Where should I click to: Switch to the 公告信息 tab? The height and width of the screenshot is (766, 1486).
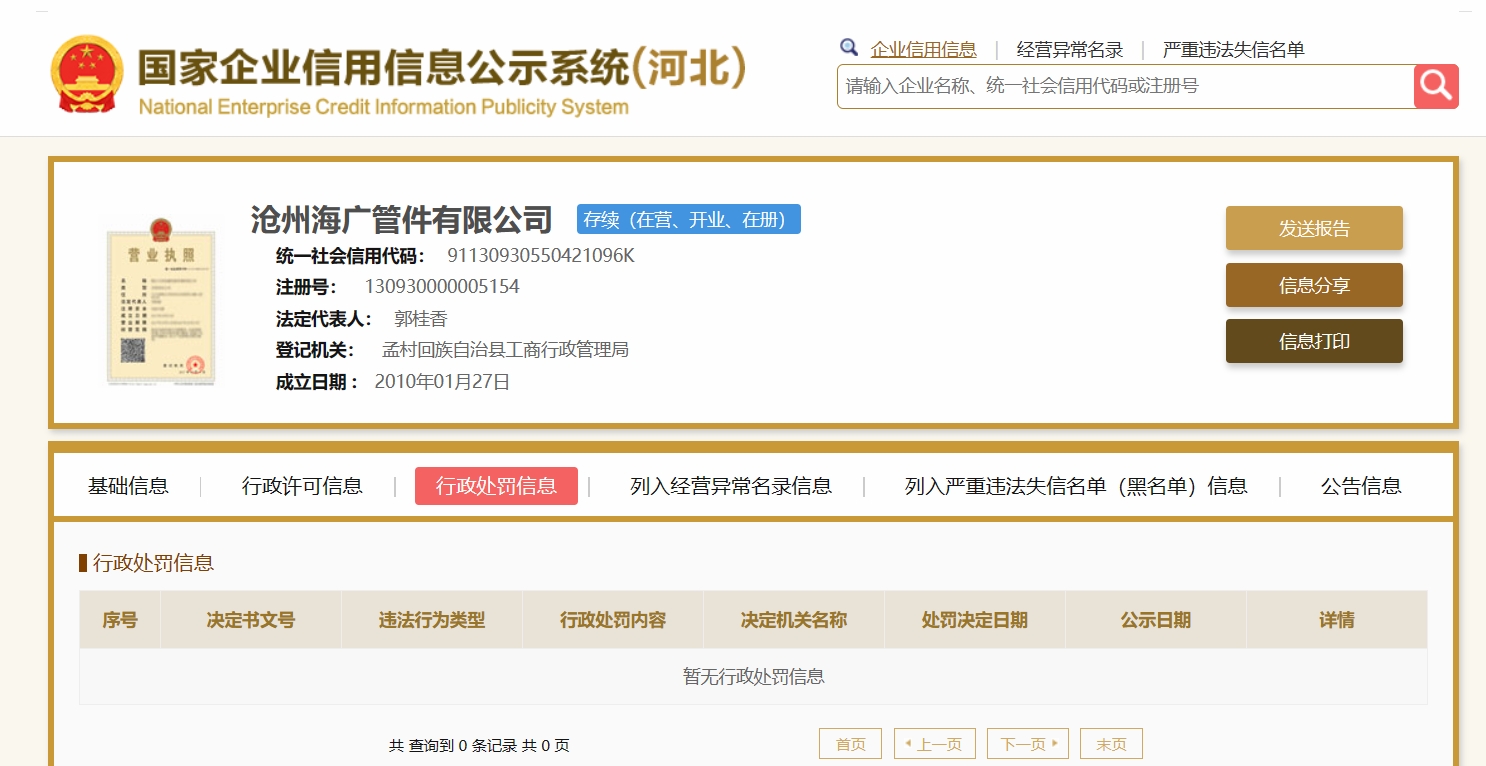1361,486
